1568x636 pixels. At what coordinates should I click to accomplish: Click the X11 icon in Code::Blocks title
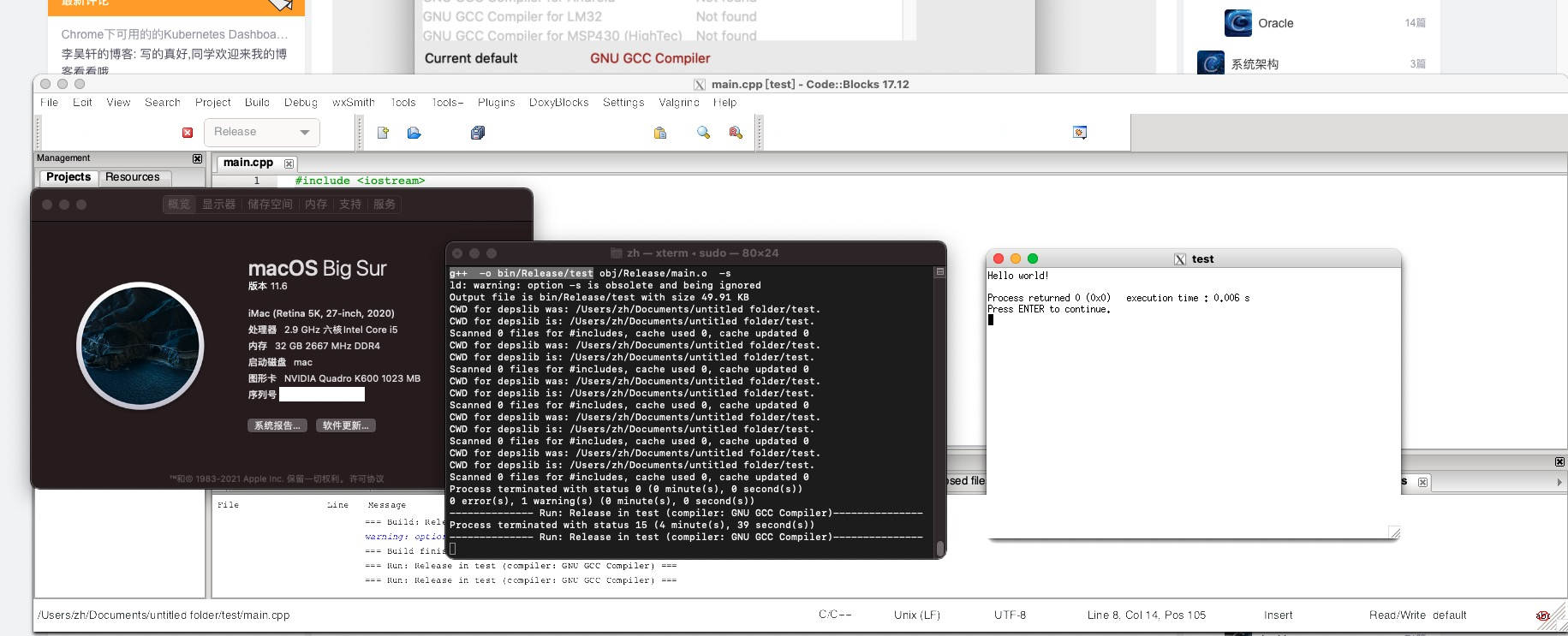(700, 85)
